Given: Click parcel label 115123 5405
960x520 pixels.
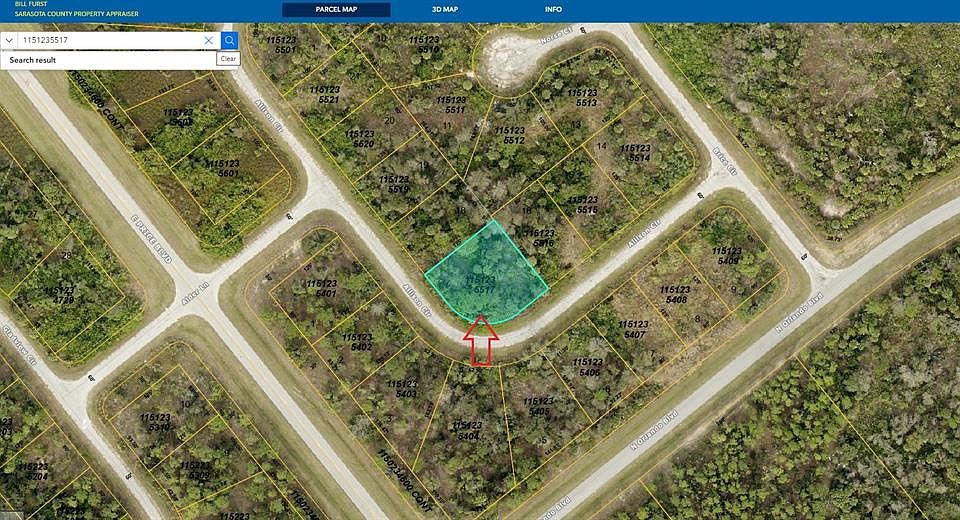Looking at the screenshot, I should 539,407.
